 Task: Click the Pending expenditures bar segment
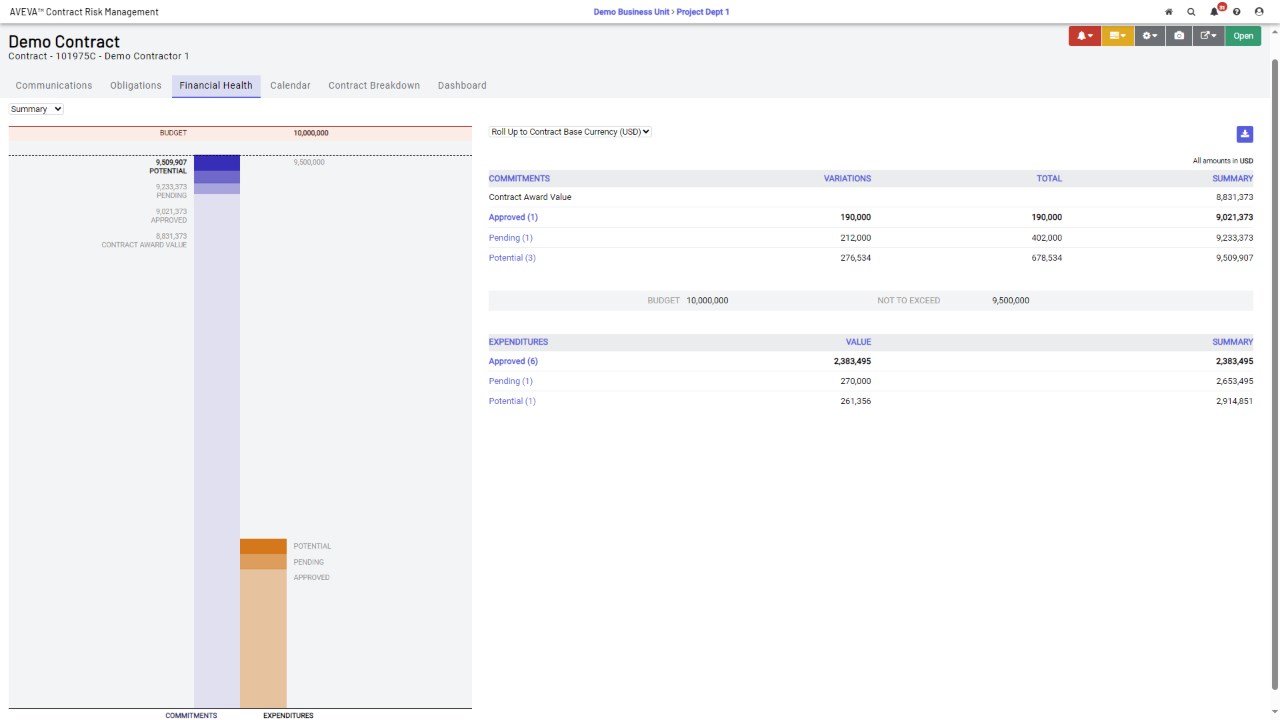[263, 562]
